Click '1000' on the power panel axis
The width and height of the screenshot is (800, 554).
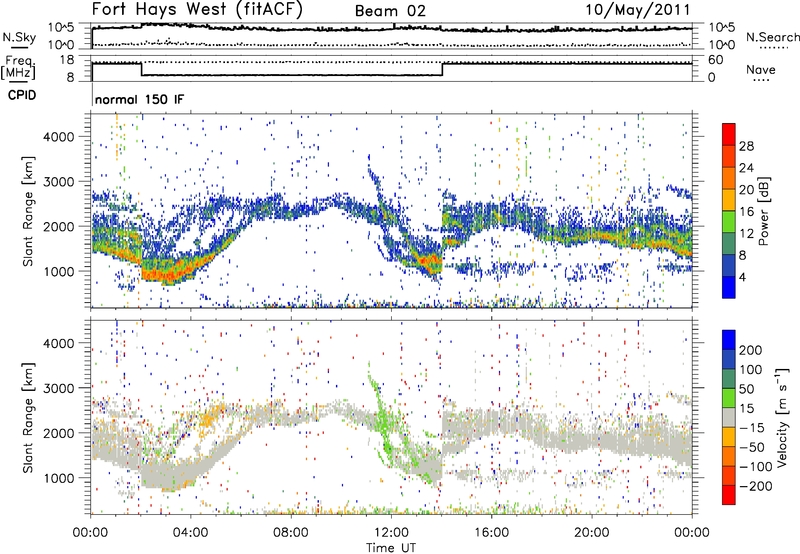click(58, 271)
